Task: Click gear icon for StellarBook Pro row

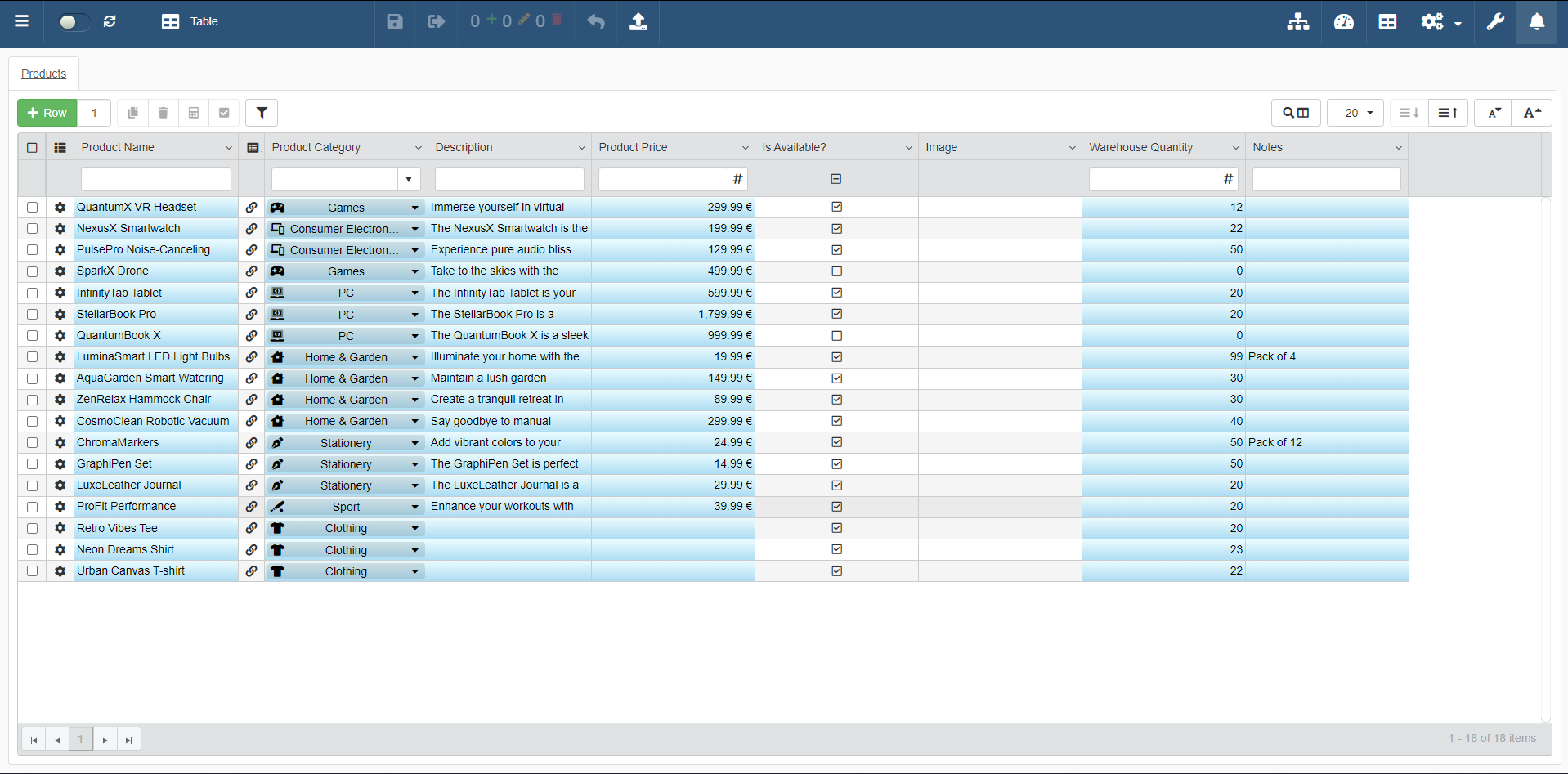Action: click(60, 314)
